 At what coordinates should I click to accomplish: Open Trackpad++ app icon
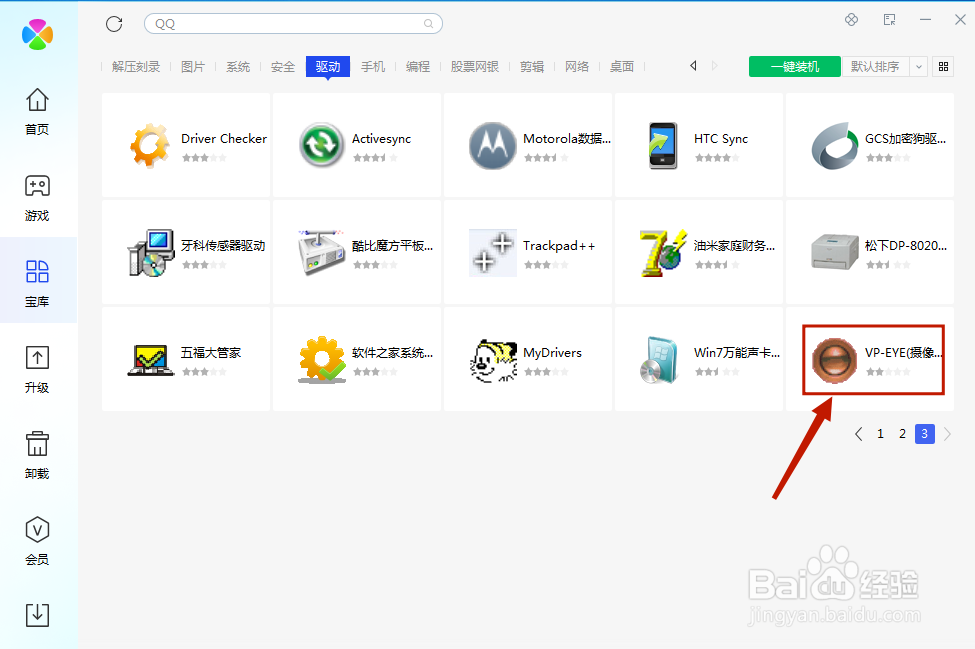(492, 252)
